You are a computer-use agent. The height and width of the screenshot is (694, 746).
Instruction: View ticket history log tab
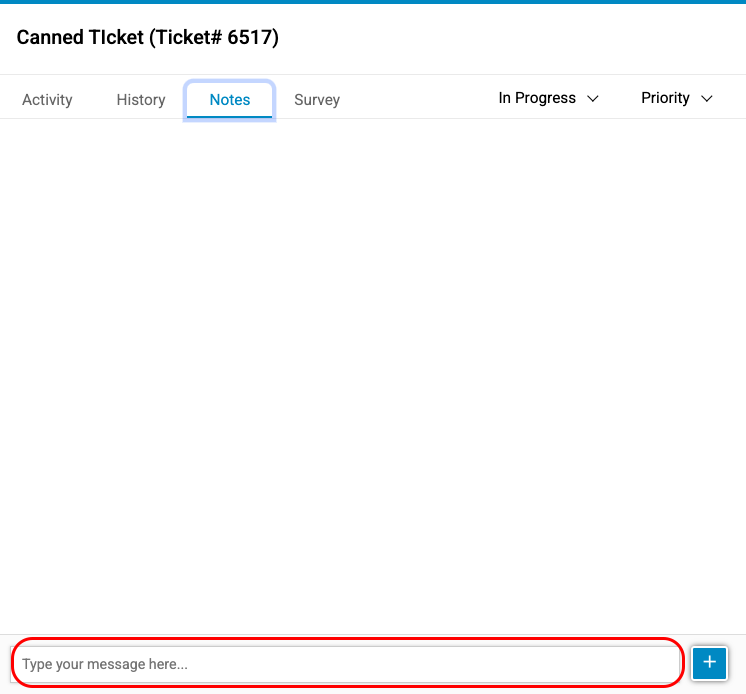[141, 100]
